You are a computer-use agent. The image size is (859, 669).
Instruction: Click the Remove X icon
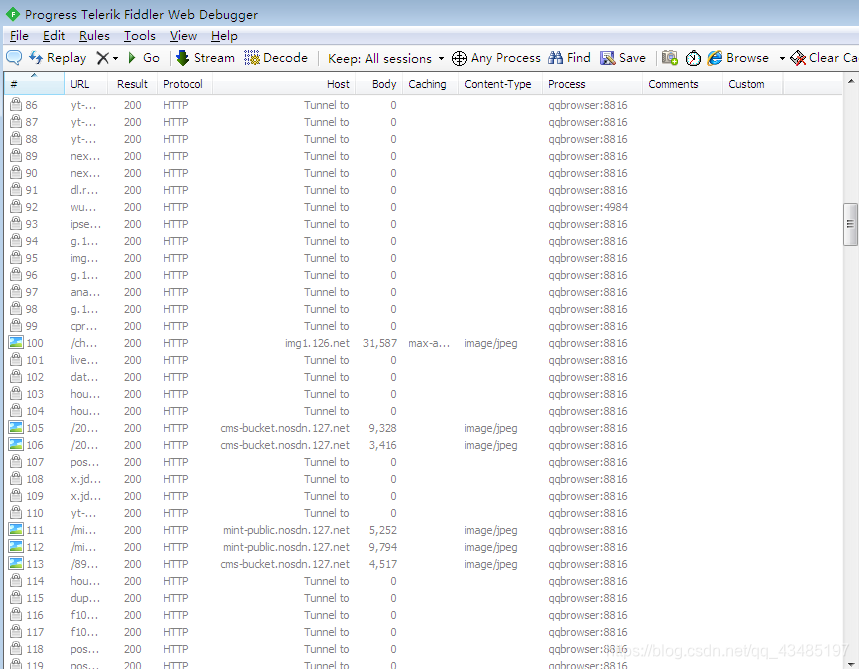pos(102,58)
